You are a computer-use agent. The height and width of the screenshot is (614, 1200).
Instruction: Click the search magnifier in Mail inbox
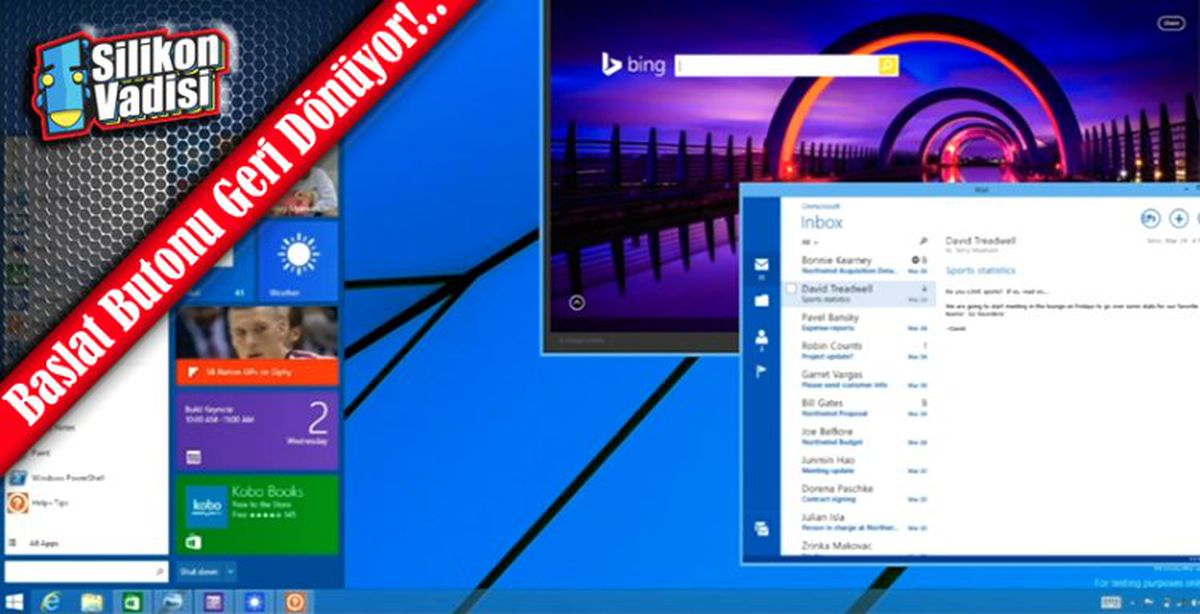[923, 241]
